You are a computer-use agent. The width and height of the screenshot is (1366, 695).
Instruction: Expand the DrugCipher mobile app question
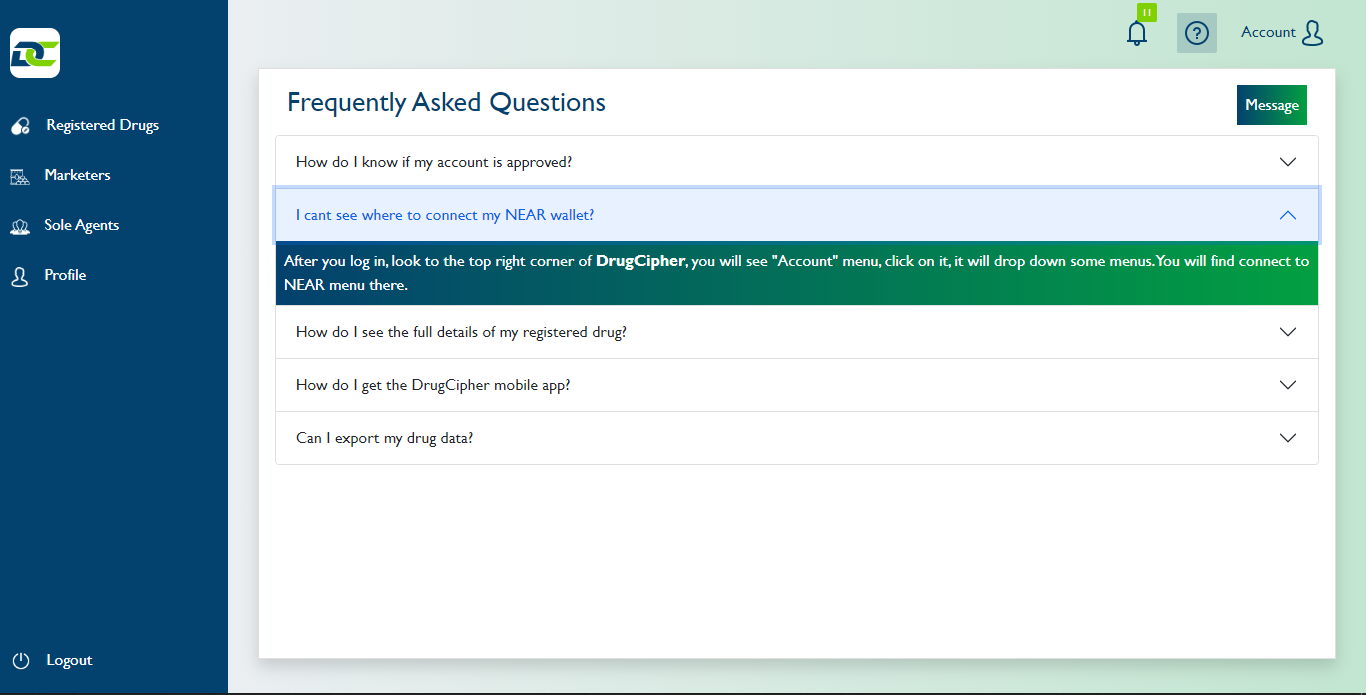797,385
